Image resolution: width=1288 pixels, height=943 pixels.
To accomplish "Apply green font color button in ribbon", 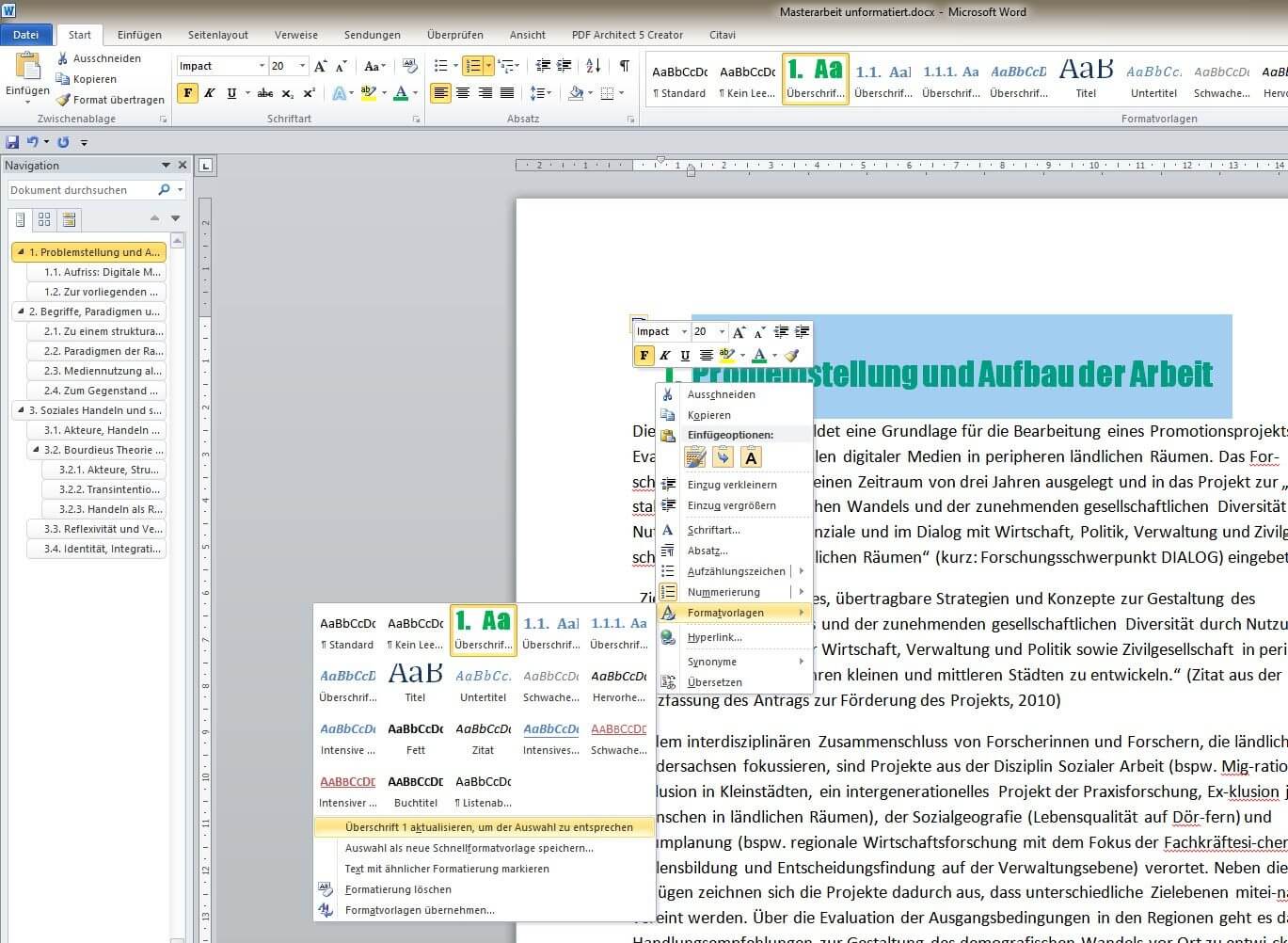I will (400, 93).
